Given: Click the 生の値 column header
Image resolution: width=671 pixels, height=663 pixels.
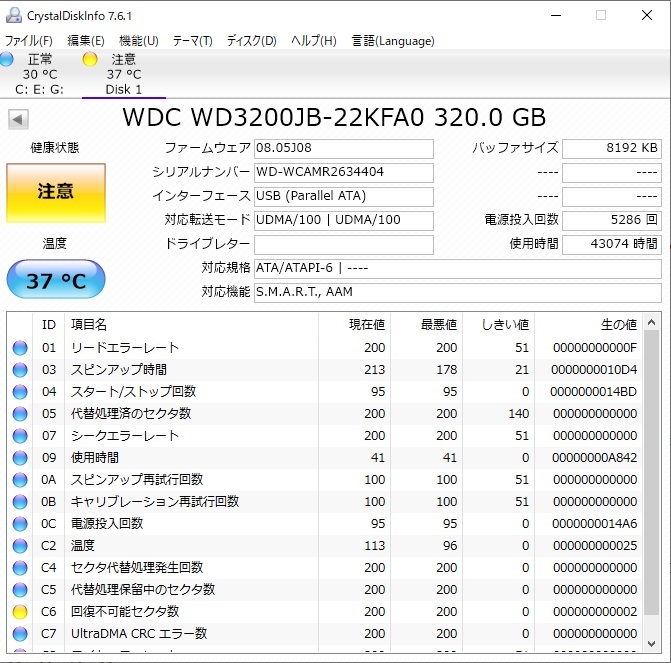Looking at the screenshot, I should click(588, 325).
